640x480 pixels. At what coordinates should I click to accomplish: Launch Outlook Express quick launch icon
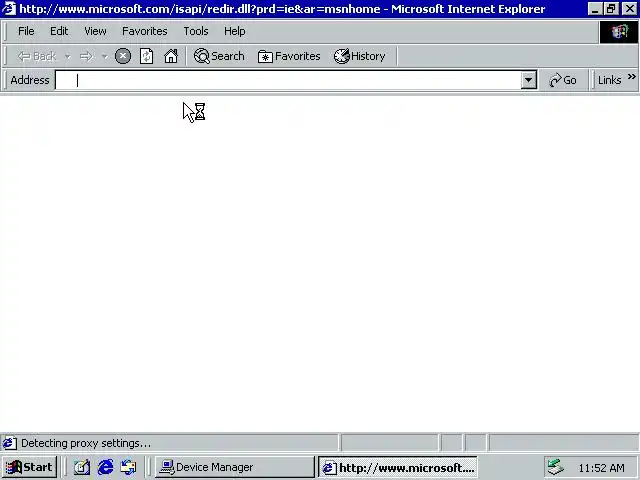[x=129, y=467]
